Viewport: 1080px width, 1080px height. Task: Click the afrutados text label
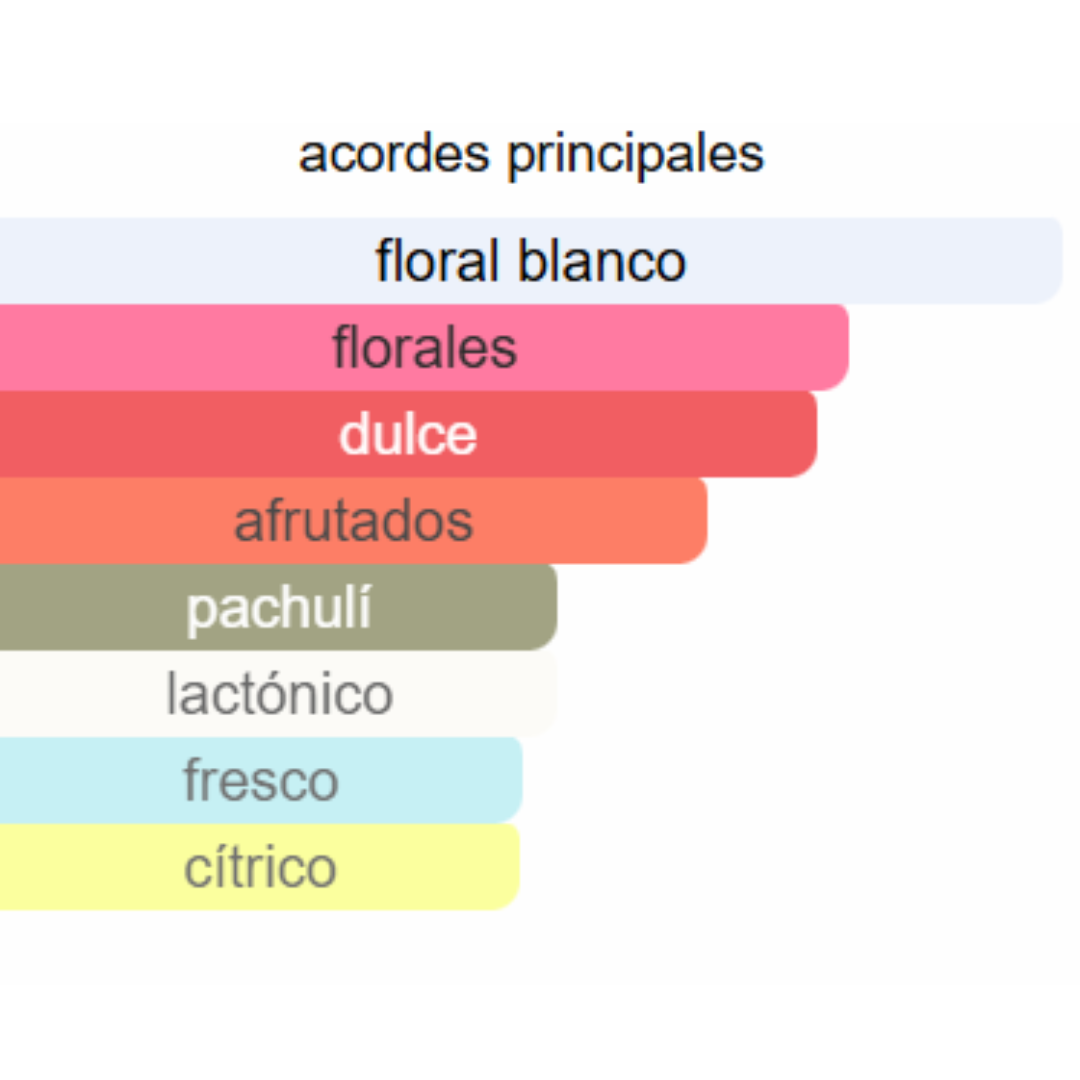pos(353,521)
